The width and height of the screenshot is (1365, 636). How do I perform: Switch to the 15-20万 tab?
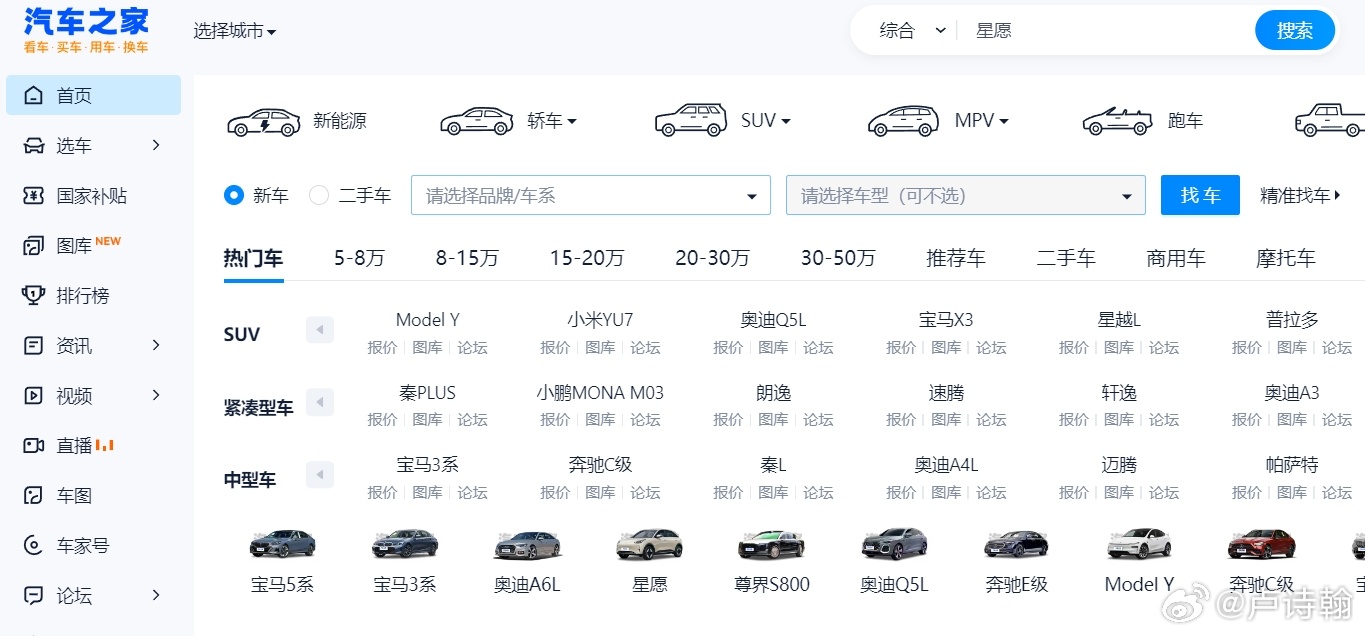coord(587,259)
